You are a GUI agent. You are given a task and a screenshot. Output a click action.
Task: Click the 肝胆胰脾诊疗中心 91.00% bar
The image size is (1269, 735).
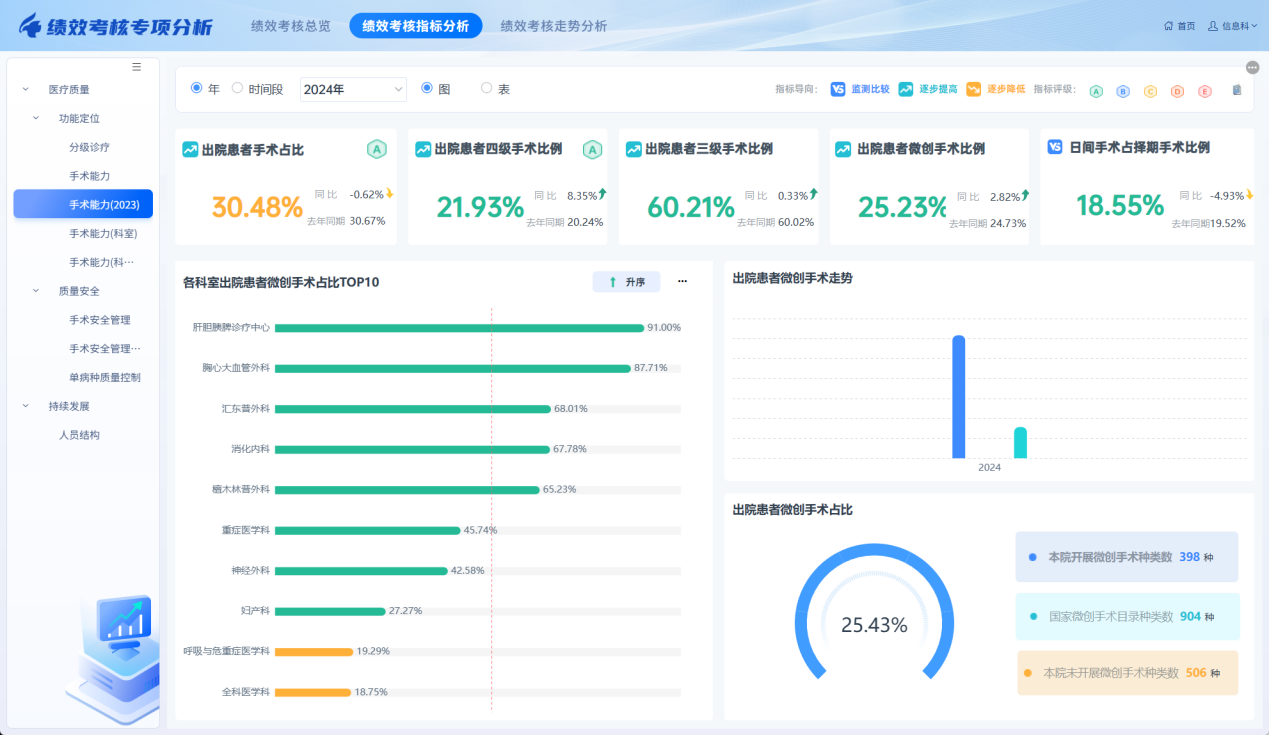click(459, 328)
